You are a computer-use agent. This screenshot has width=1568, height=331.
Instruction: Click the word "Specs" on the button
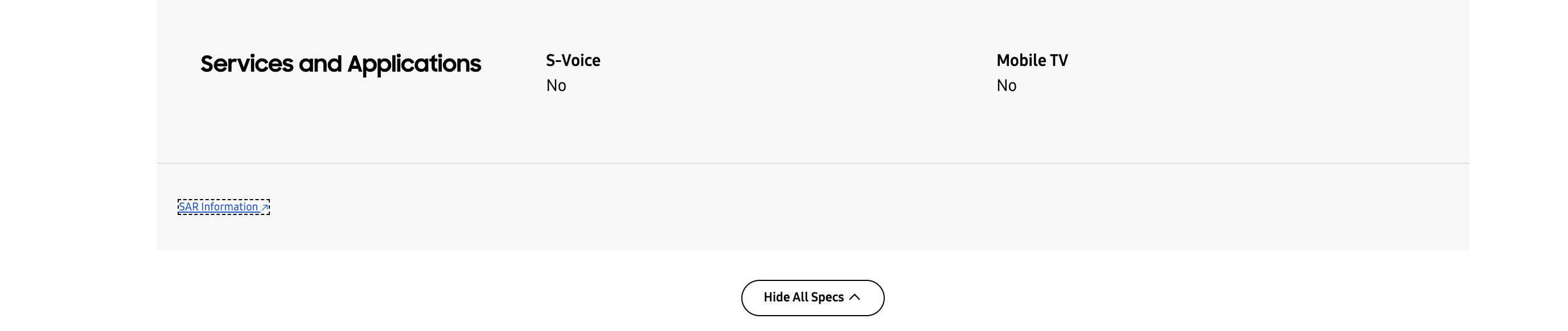pyautogui.click(x=827, y=297)
